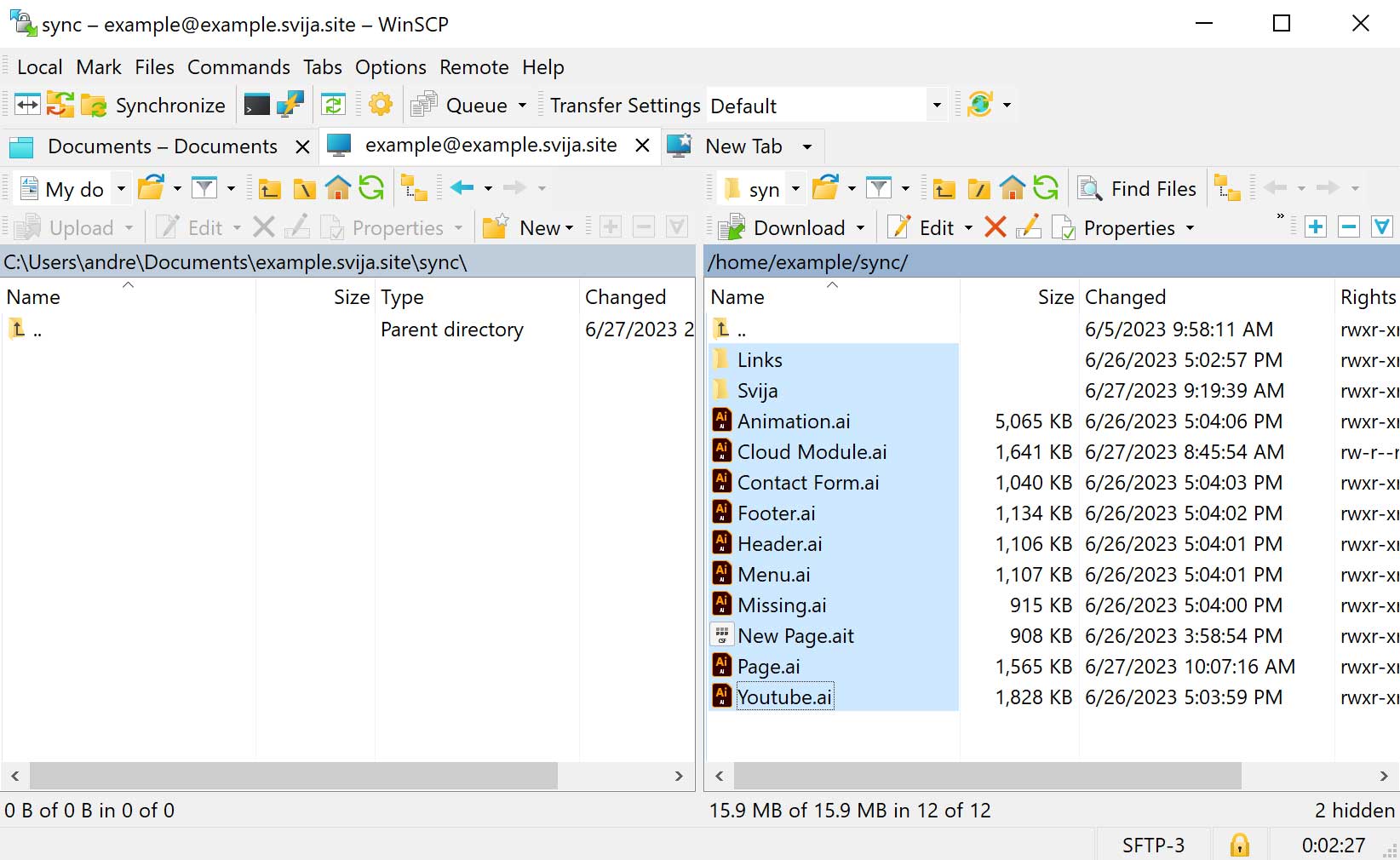Expand the local New dropdown
Image resolution: width=1400 pixels, height=860 pixels.
[x=569, y=228]
